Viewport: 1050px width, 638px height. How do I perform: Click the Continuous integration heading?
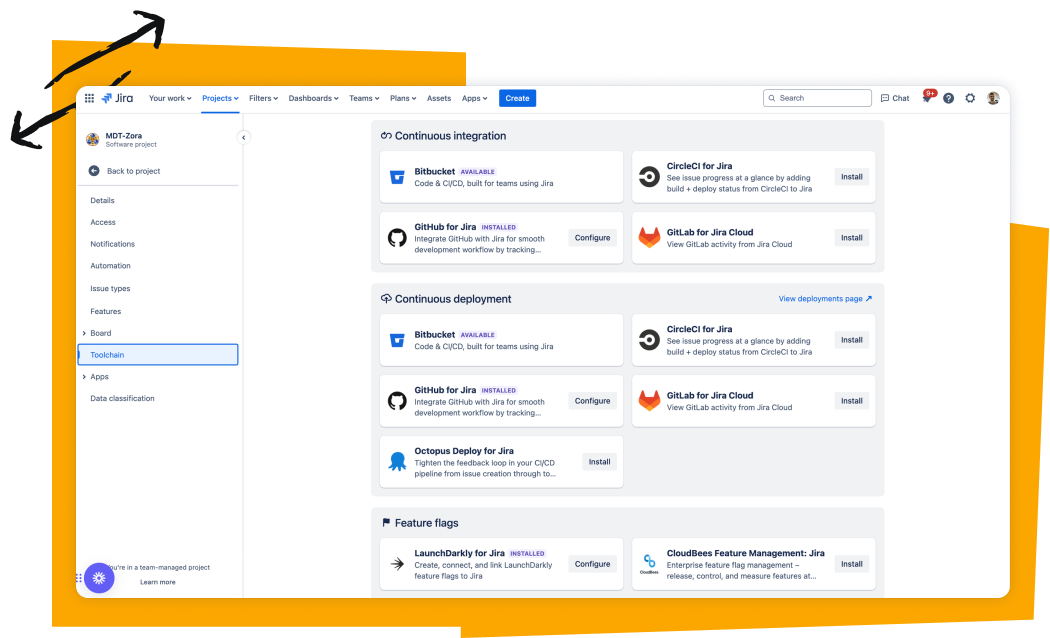[x=450, y=136]
